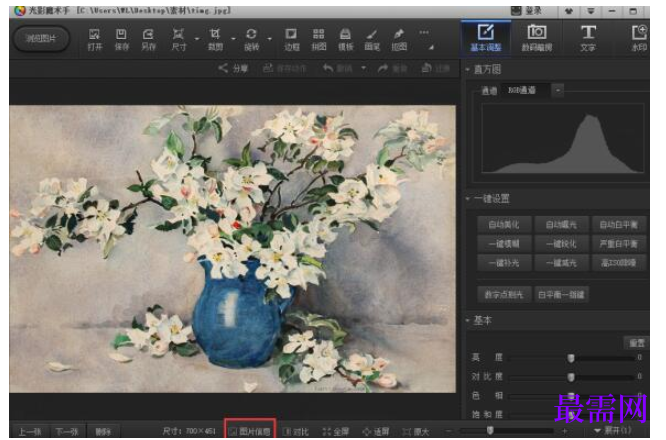Screen dimensions: 666x440
Task: Click the 白平衡一指键 button
Action: click(x=561, y=294)
